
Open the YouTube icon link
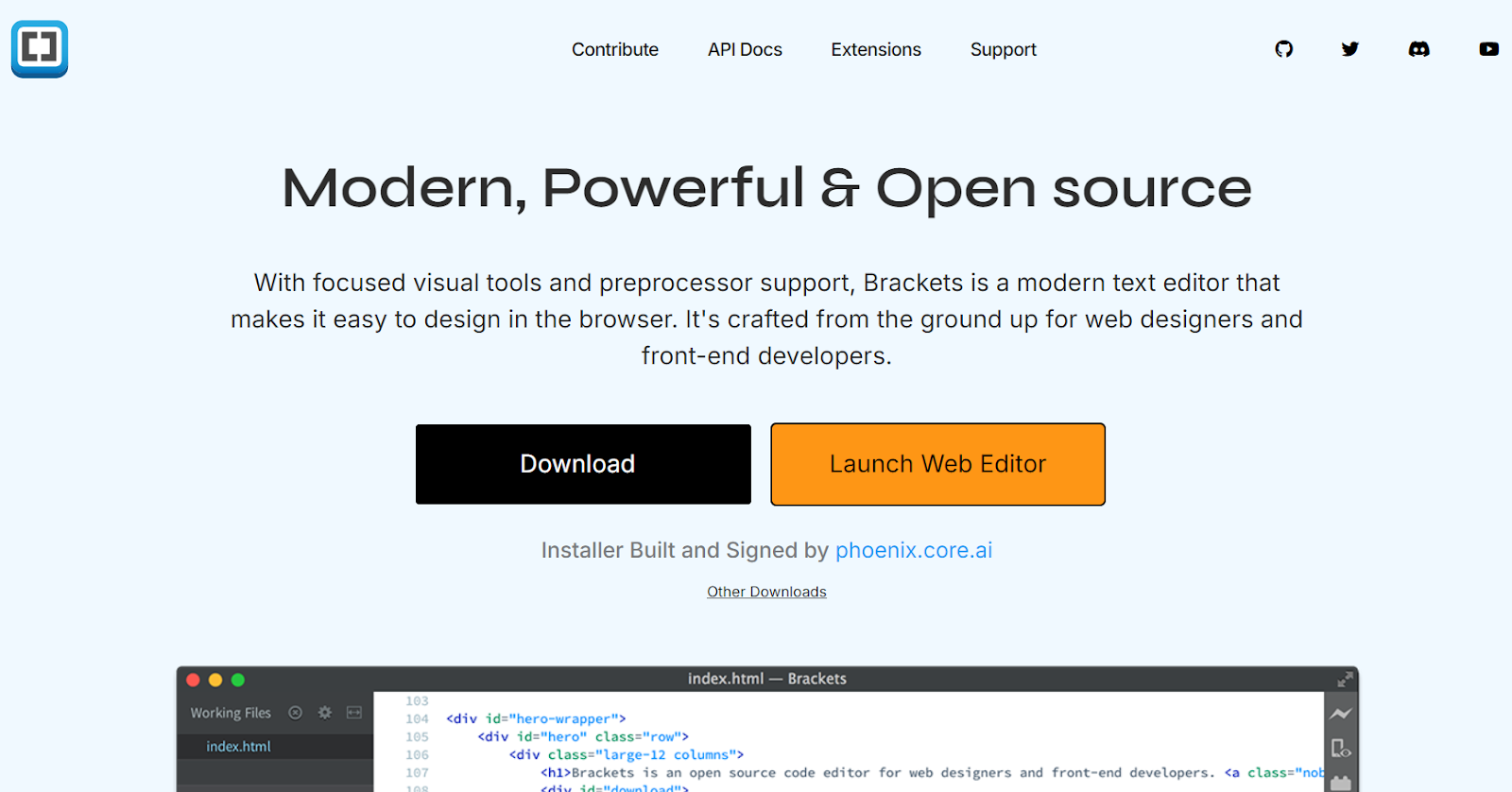[1489, 49]
